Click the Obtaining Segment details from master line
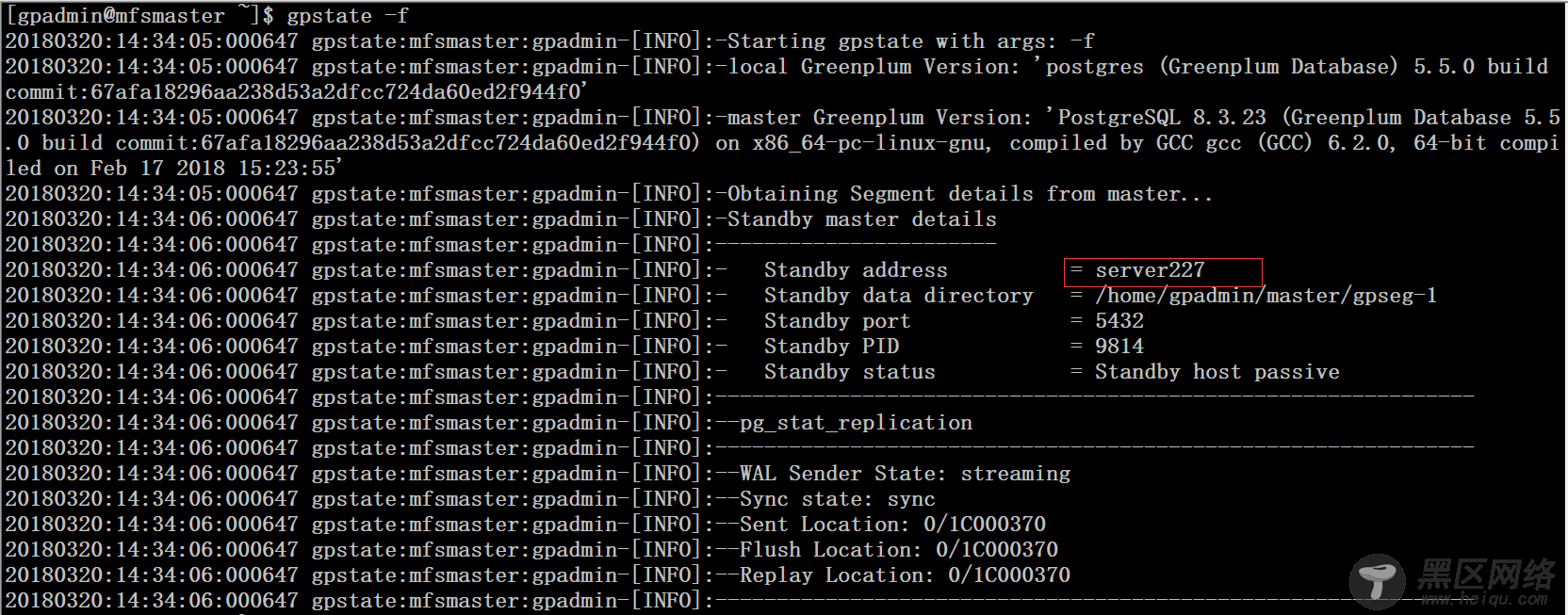The height and width of the screenshot is (615, 1568). click(x=970, y=194)
